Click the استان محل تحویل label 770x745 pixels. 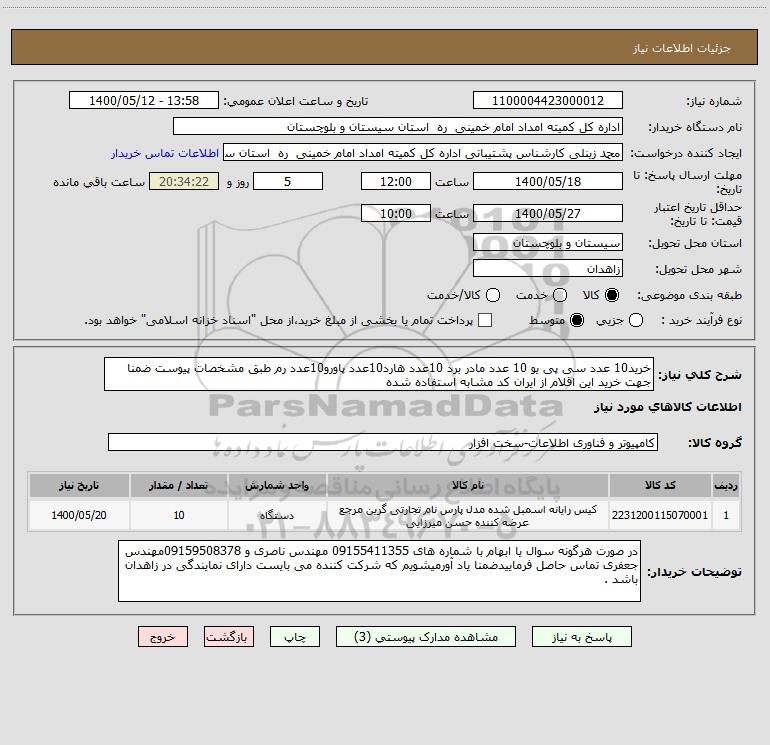(x=695, y=244)
